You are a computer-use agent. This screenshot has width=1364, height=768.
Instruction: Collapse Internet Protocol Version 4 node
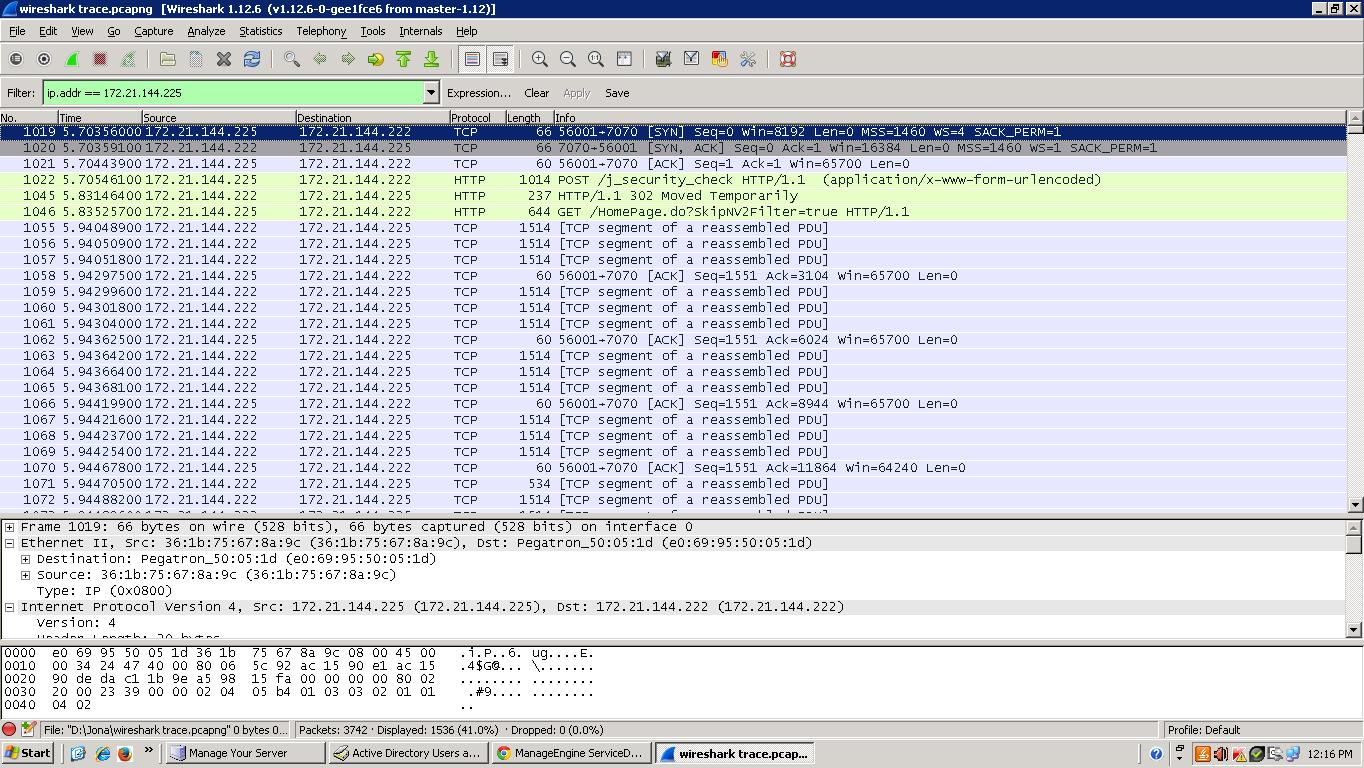9,607
